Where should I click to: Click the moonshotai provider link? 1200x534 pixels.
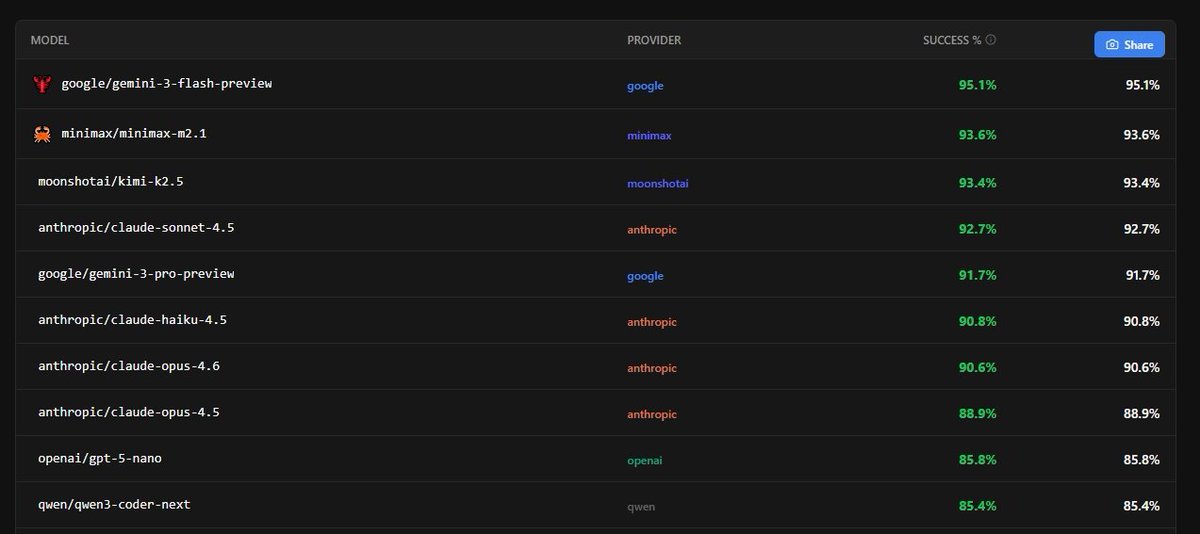[x=658, y=184]
